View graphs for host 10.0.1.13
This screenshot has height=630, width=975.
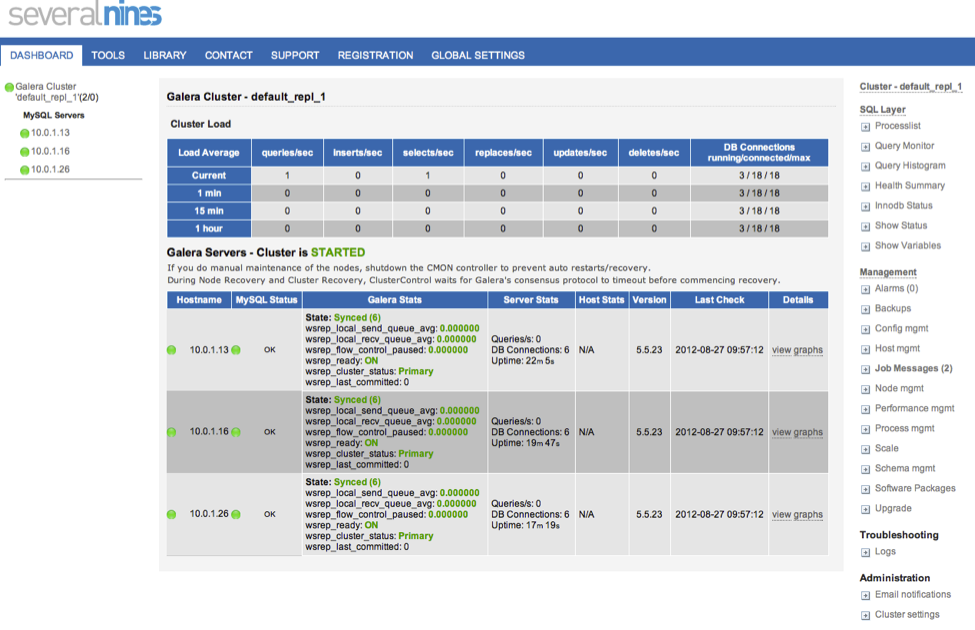tap(797, 350)
